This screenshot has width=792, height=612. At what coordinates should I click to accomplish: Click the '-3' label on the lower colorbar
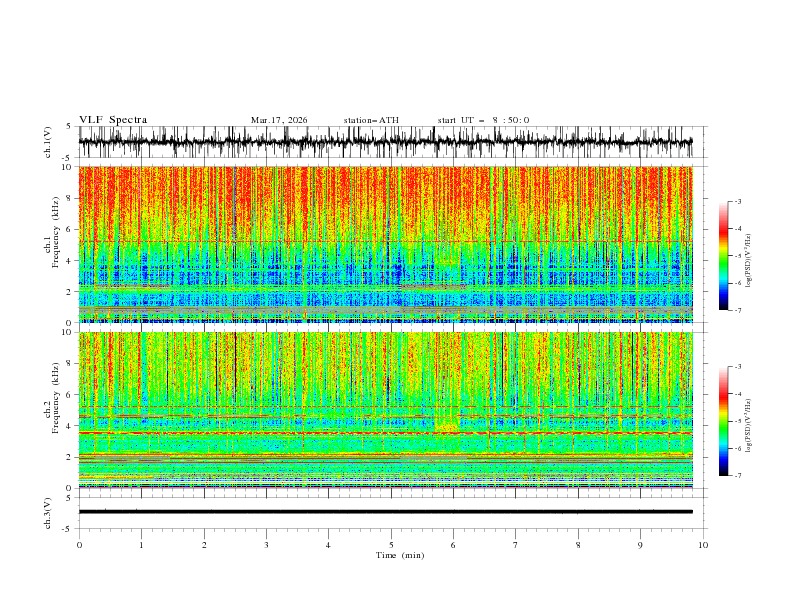click(737, 367)
